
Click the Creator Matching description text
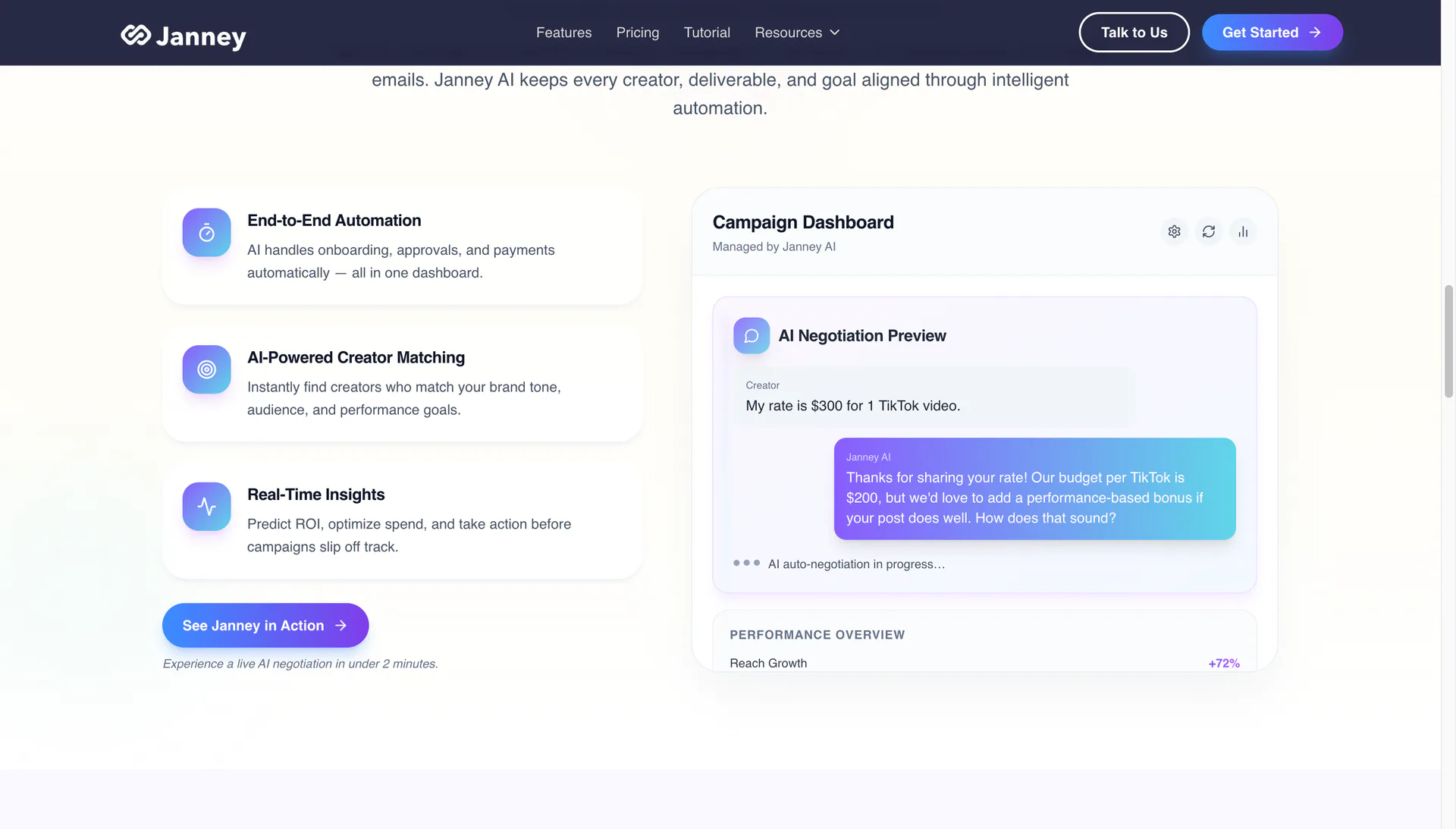click(x=404, y=398)
